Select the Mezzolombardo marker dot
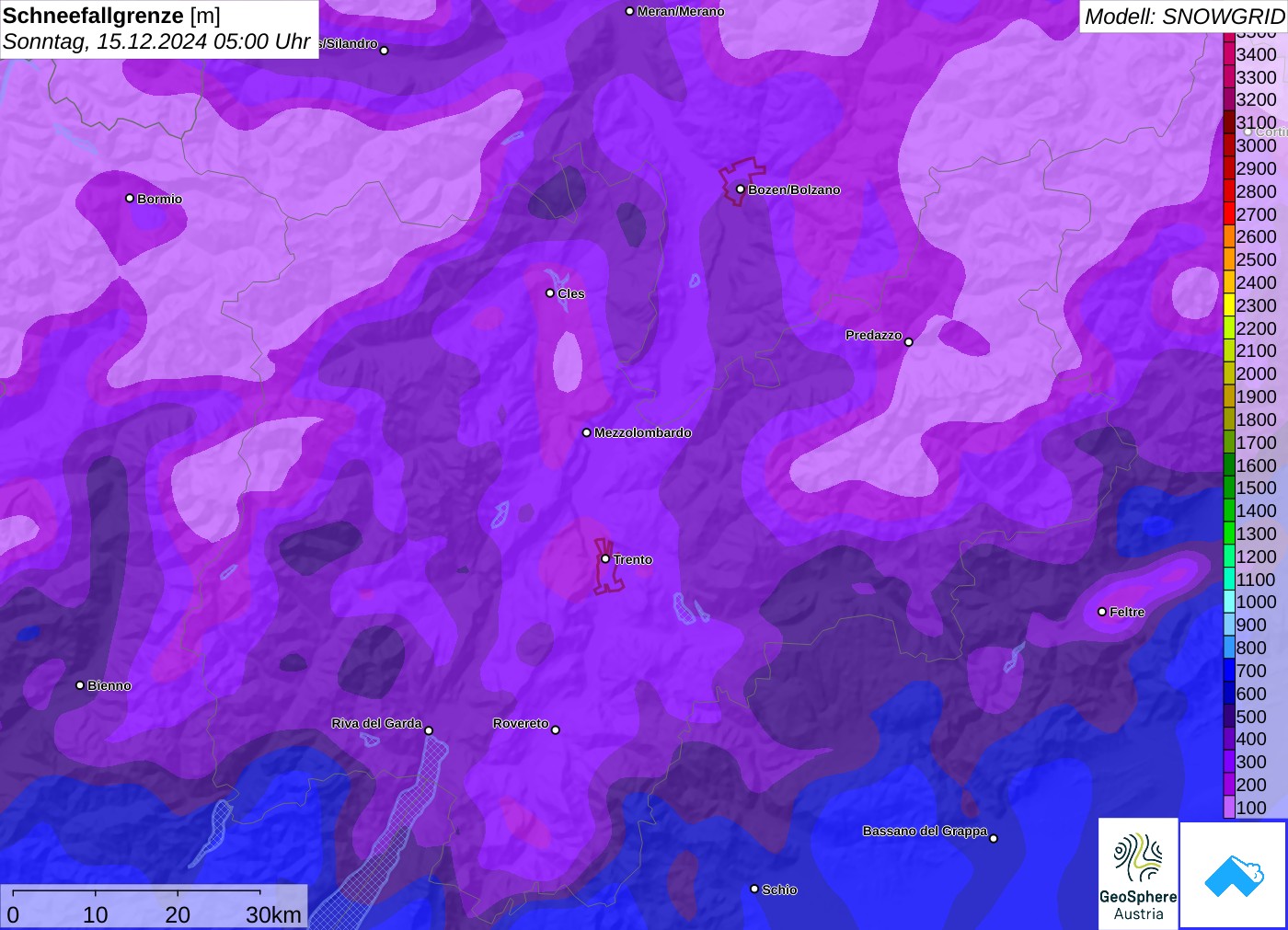The width and height of the screenshot is (1288, 930). point(587,432)
